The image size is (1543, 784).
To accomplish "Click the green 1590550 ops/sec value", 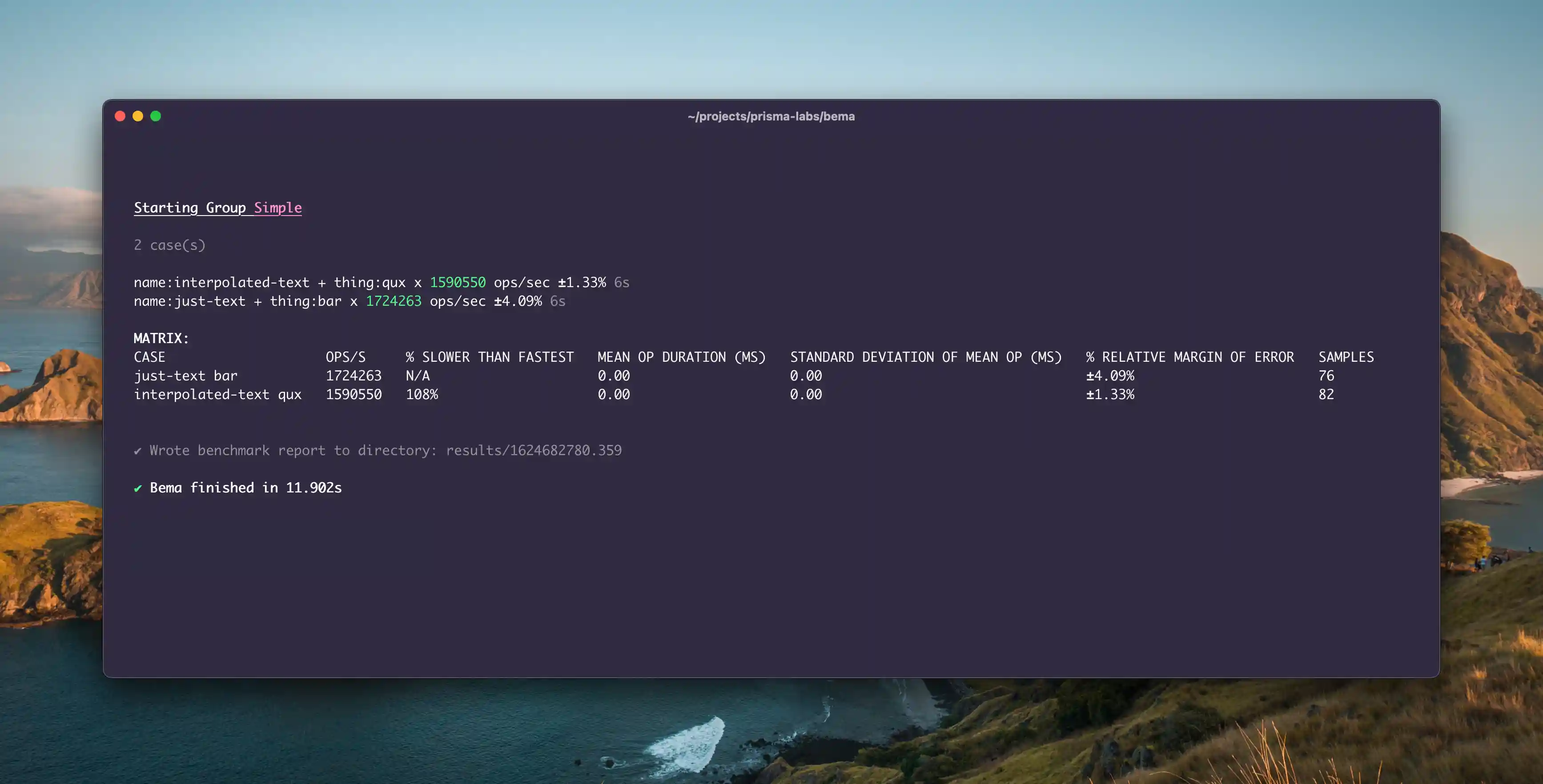I will click(458, 283).
